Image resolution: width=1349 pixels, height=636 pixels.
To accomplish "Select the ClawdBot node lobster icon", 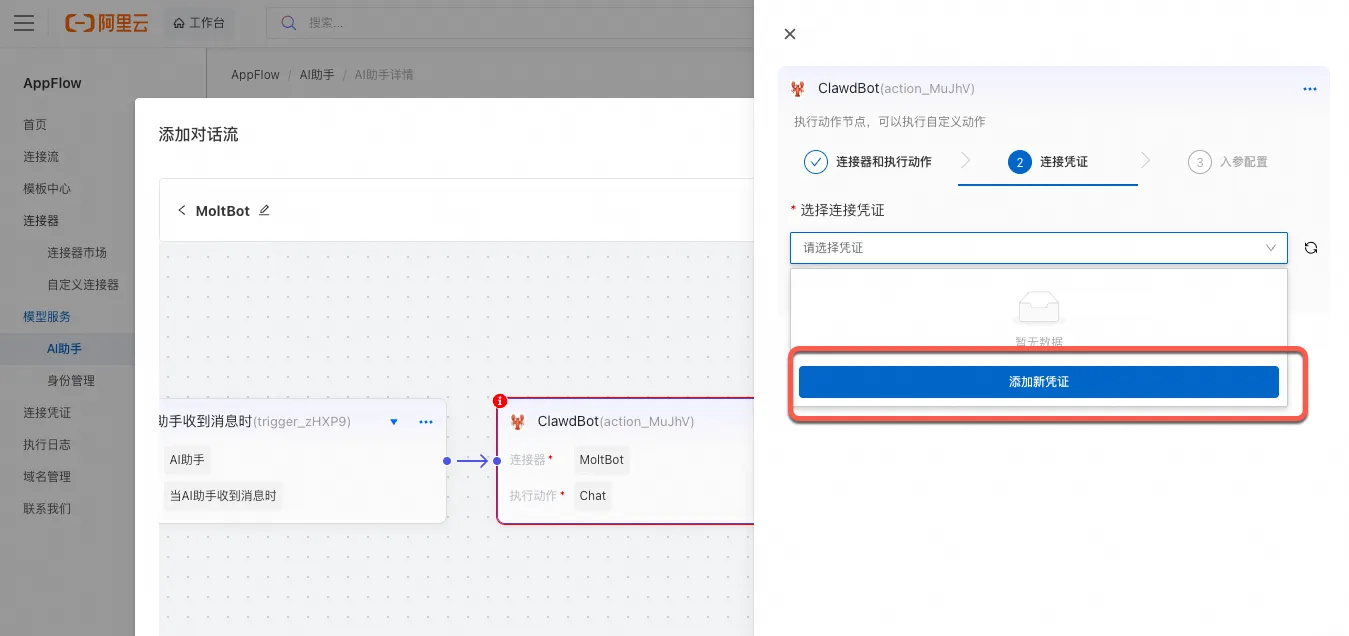I will (x=518, y=422).
